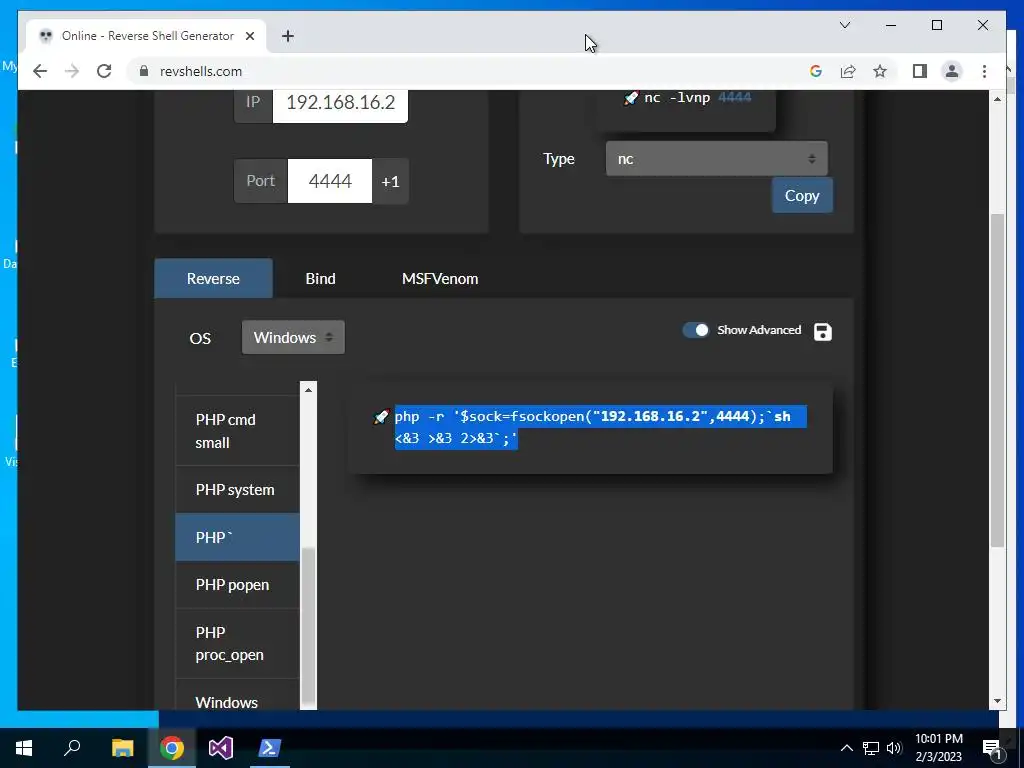This screenshot has width=1024, height=768.
Task: Switch to the Reverse tab
Action: [x=213, y=279]
